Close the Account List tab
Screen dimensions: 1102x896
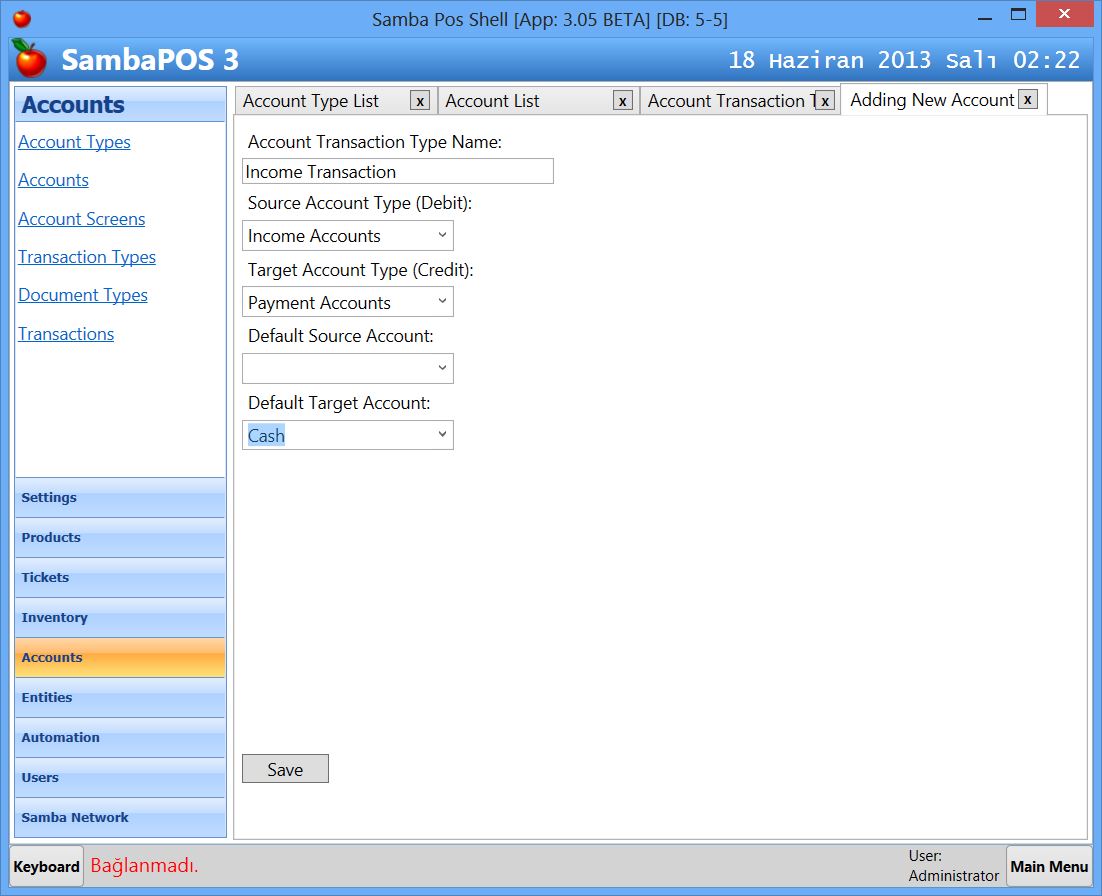point(623,100)
